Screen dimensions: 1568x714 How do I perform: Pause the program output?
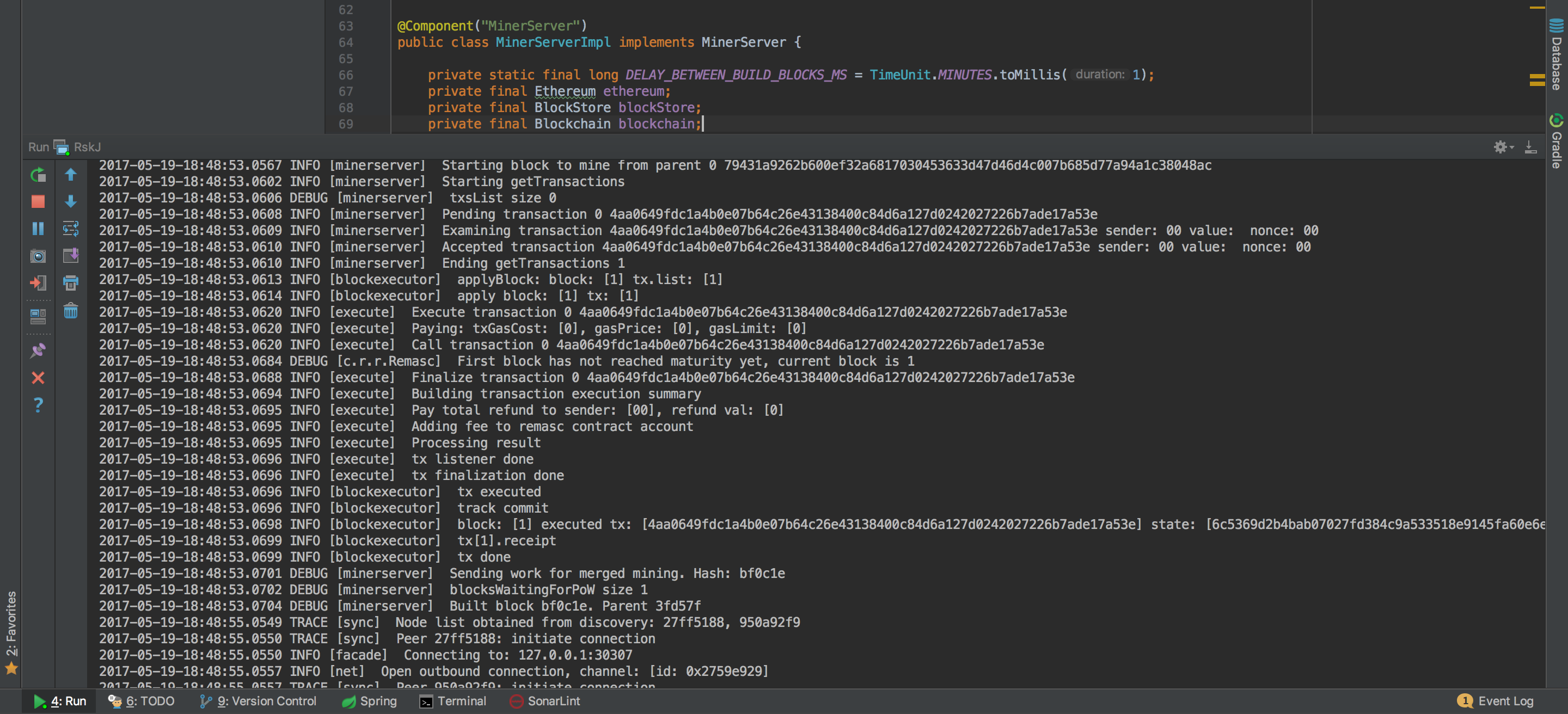[x=38, y=228]
